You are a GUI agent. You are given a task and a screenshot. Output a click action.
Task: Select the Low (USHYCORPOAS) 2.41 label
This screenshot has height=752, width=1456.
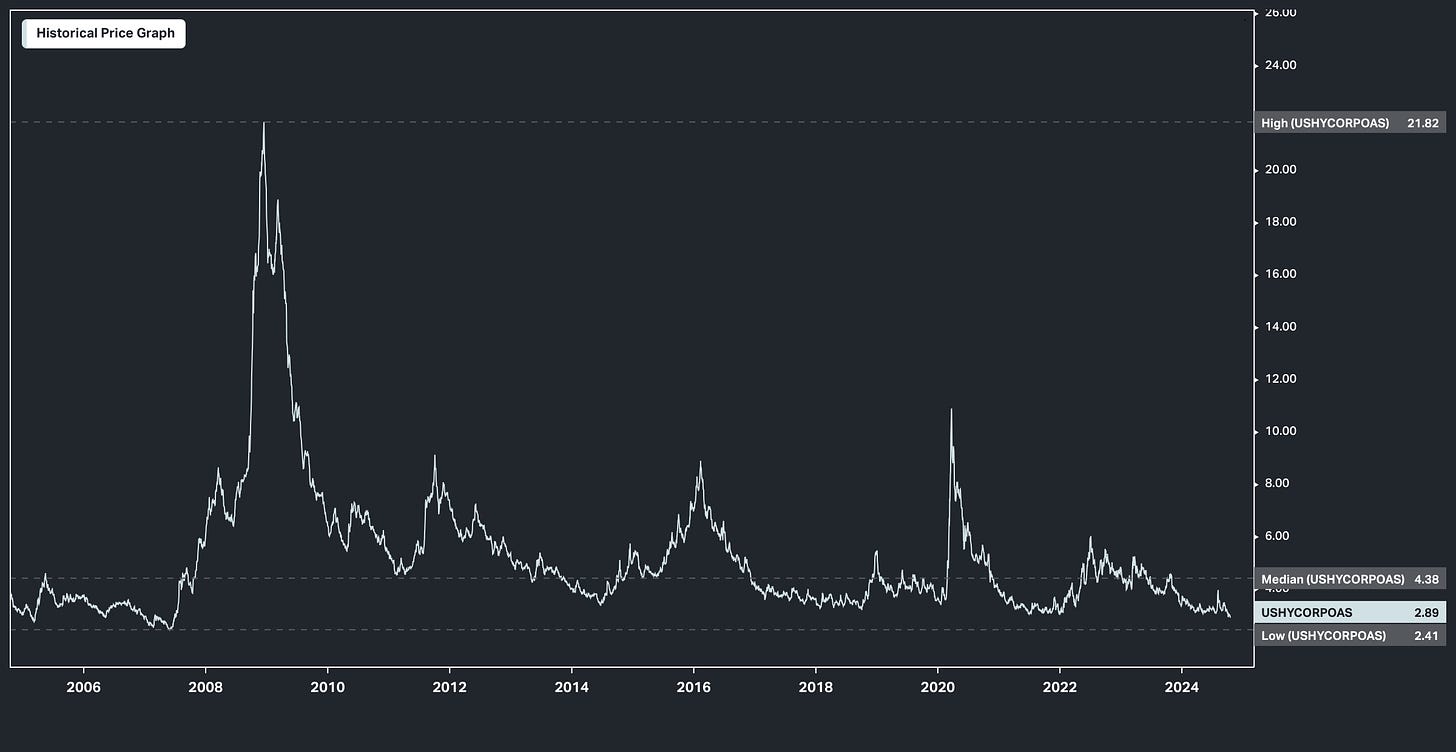pos(1349,635)
